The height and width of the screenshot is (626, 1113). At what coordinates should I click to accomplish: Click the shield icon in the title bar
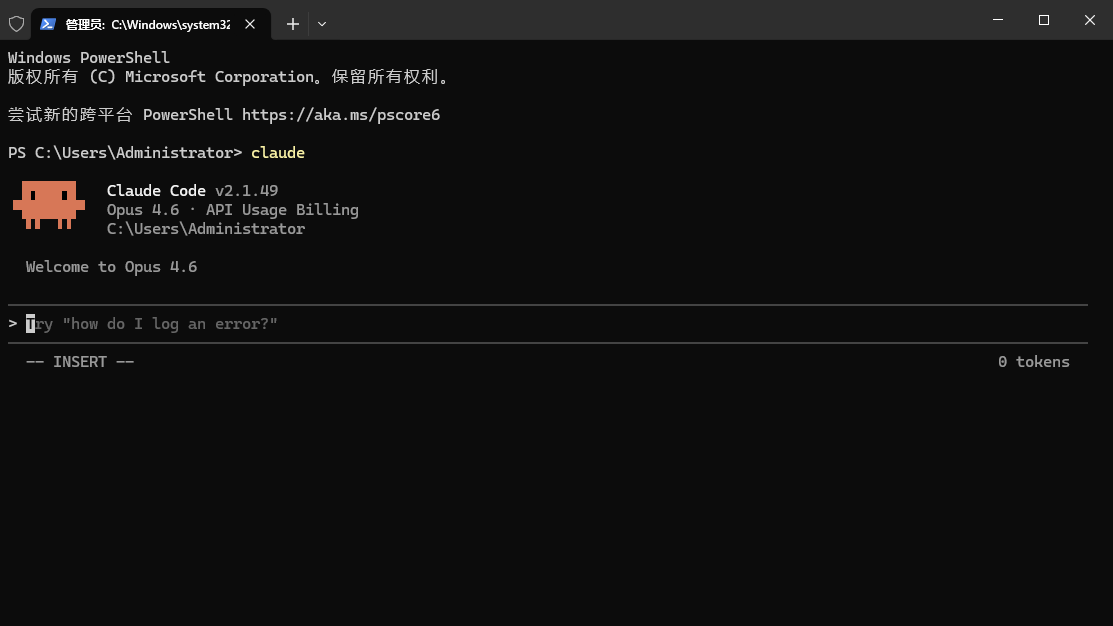point(16,24)
